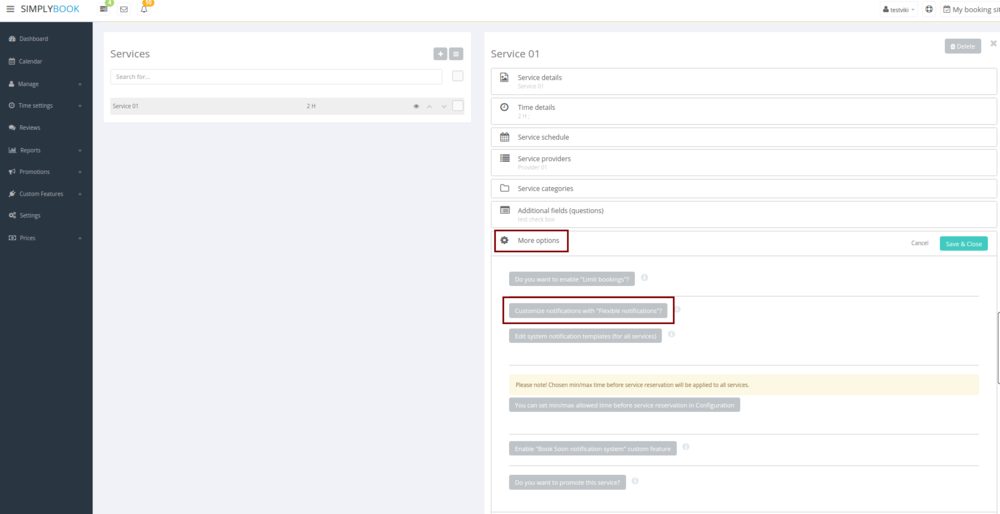Click the Cancel link

919,243
